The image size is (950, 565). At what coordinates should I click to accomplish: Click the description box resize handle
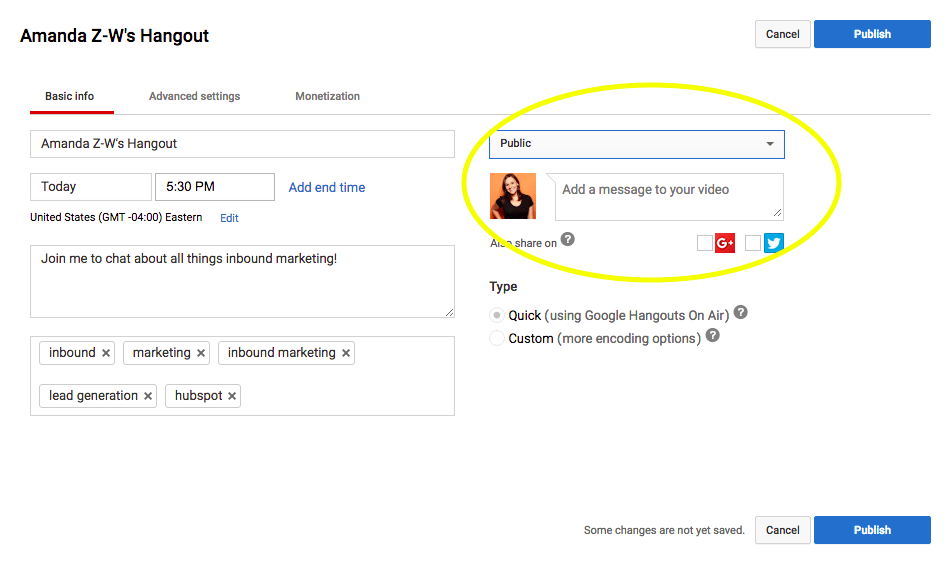tap(449, 312)
